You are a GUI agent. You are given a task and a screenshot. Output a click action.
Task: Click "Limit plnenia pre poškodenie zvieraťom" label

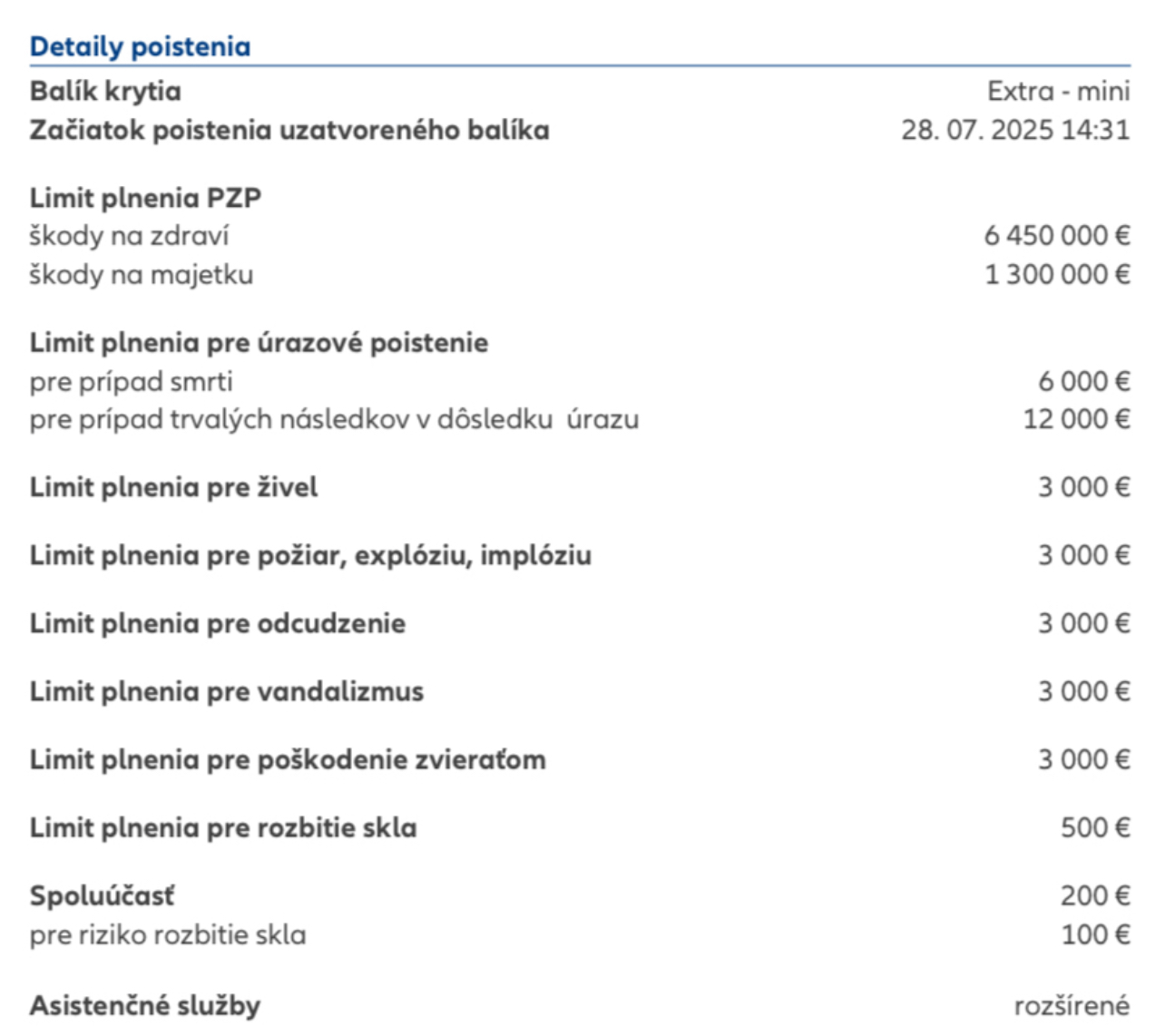[x=288, y=759]
